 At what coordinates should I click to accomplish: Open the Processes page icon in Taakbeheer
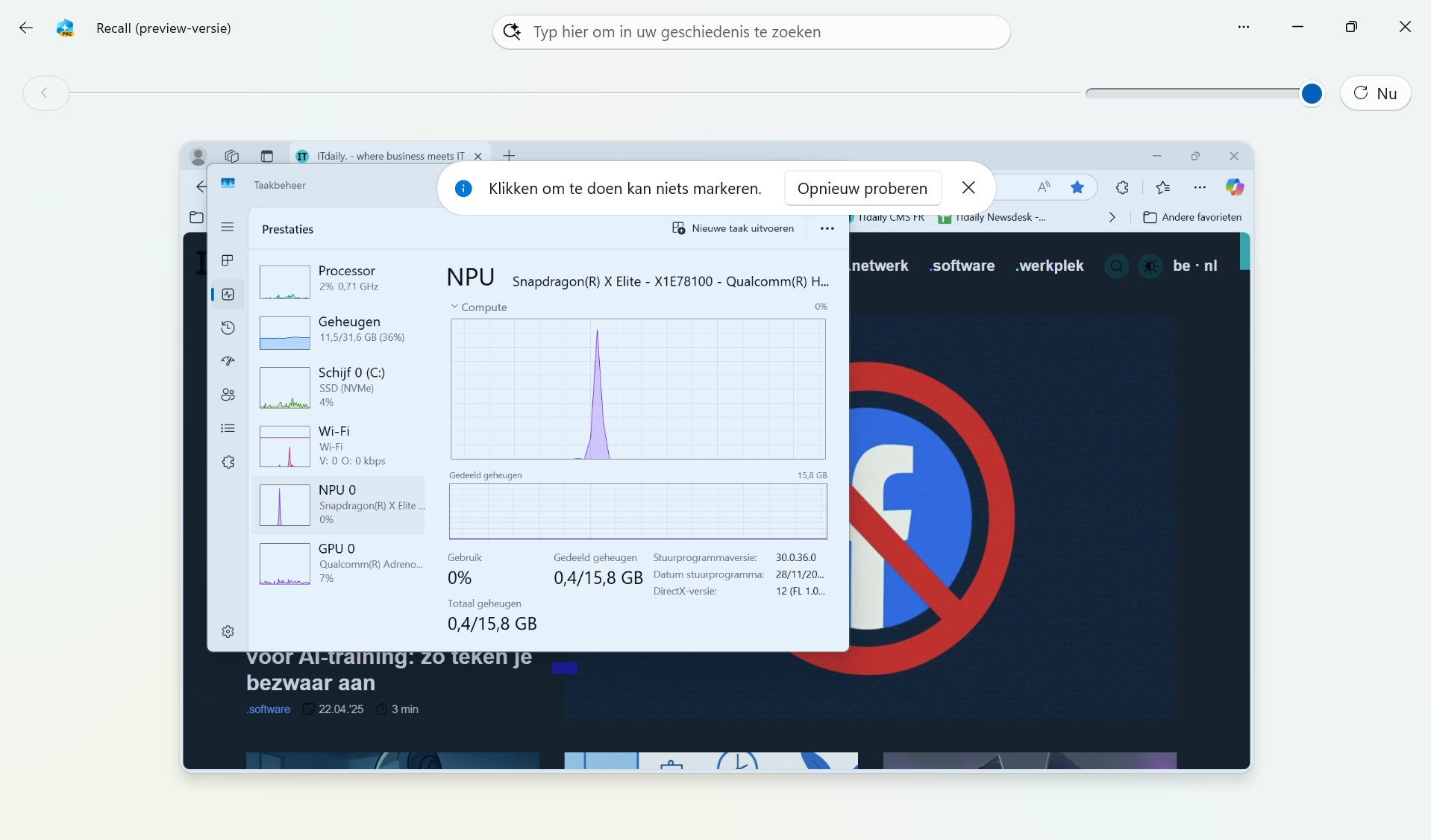(x=228, y=260)
